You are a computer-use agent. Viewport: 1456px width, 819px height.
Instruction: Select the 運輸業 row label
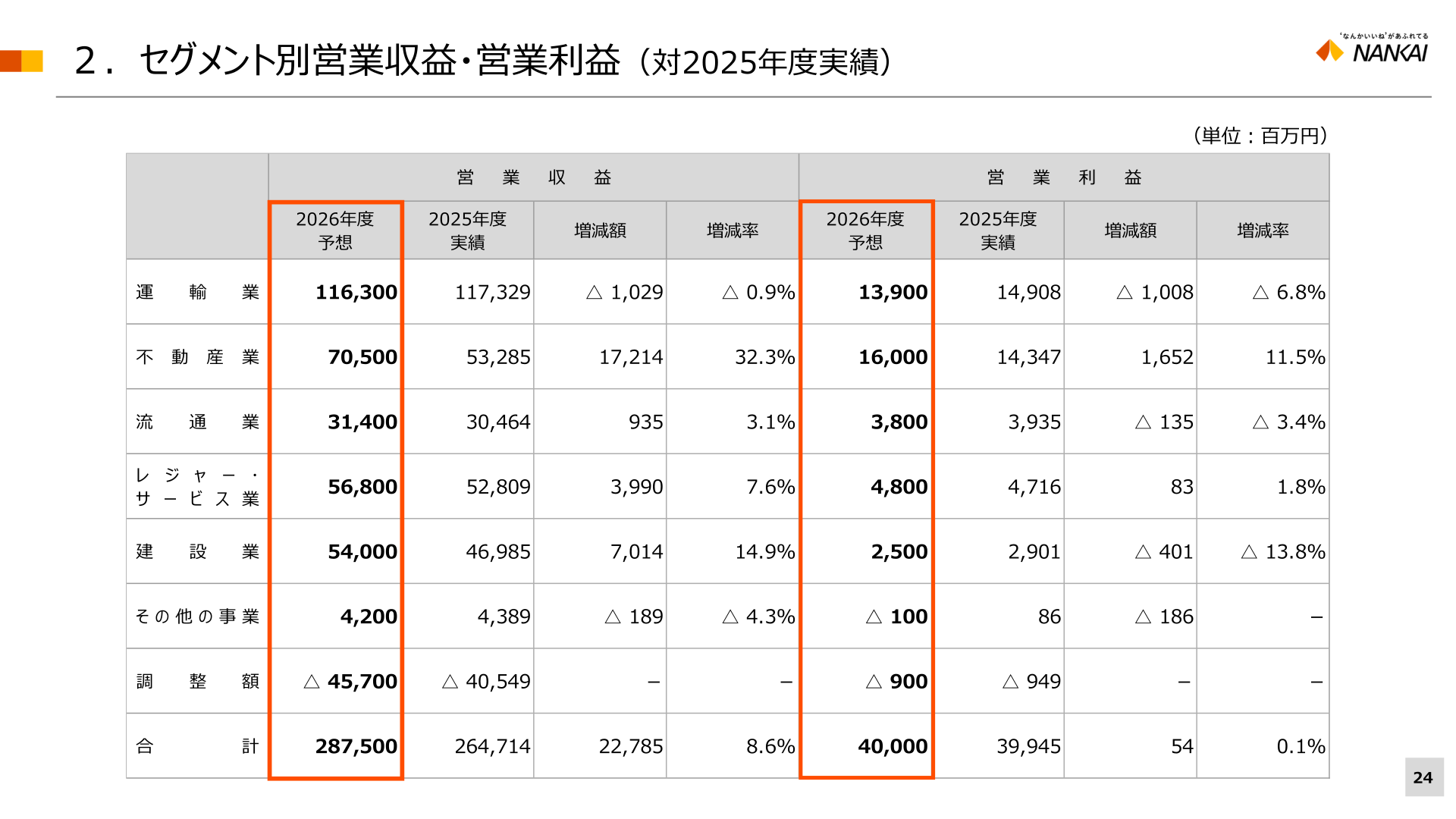(197, 292)
